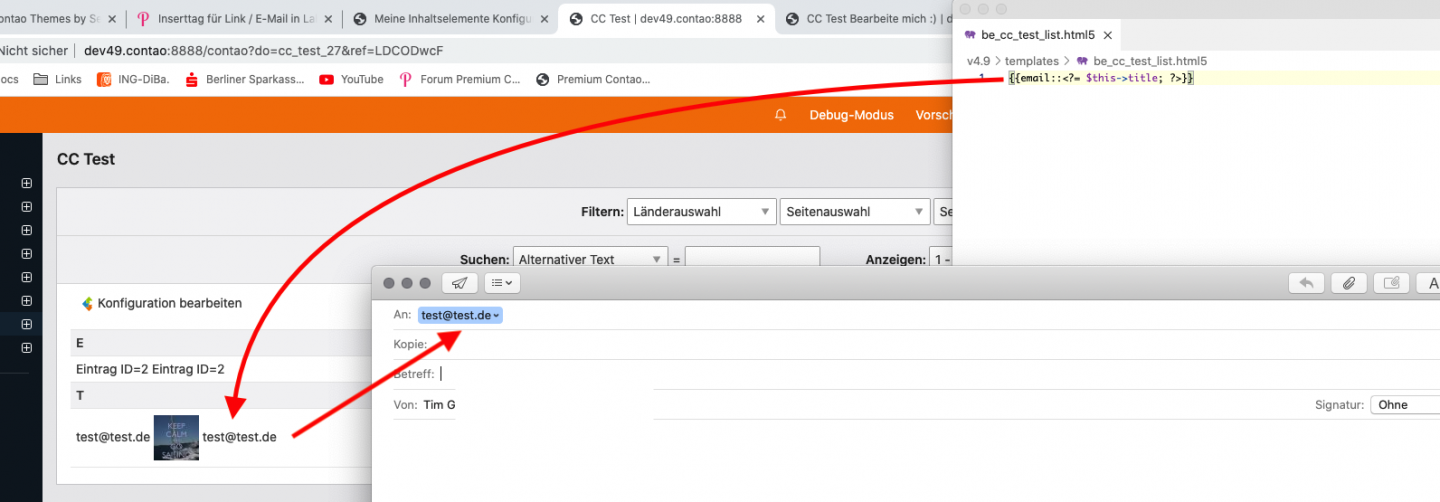Viewport: 1440px width, 502px height.
Task: Open the Links bookmarks folder
Action: [58, 79]
